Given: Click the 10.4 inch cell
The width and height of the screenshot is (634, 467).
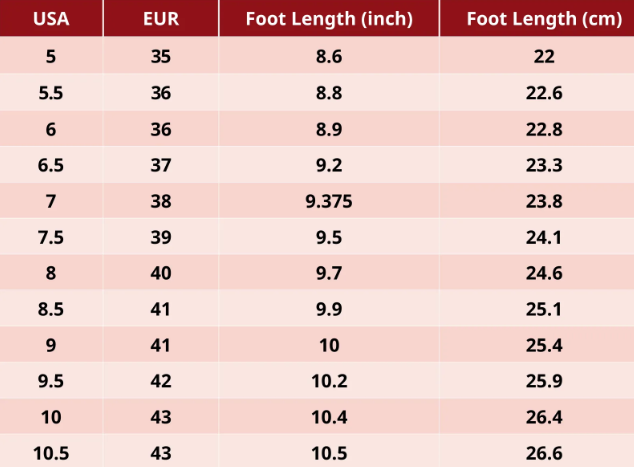Looking at the screenshot, I should tap(329, 417).
